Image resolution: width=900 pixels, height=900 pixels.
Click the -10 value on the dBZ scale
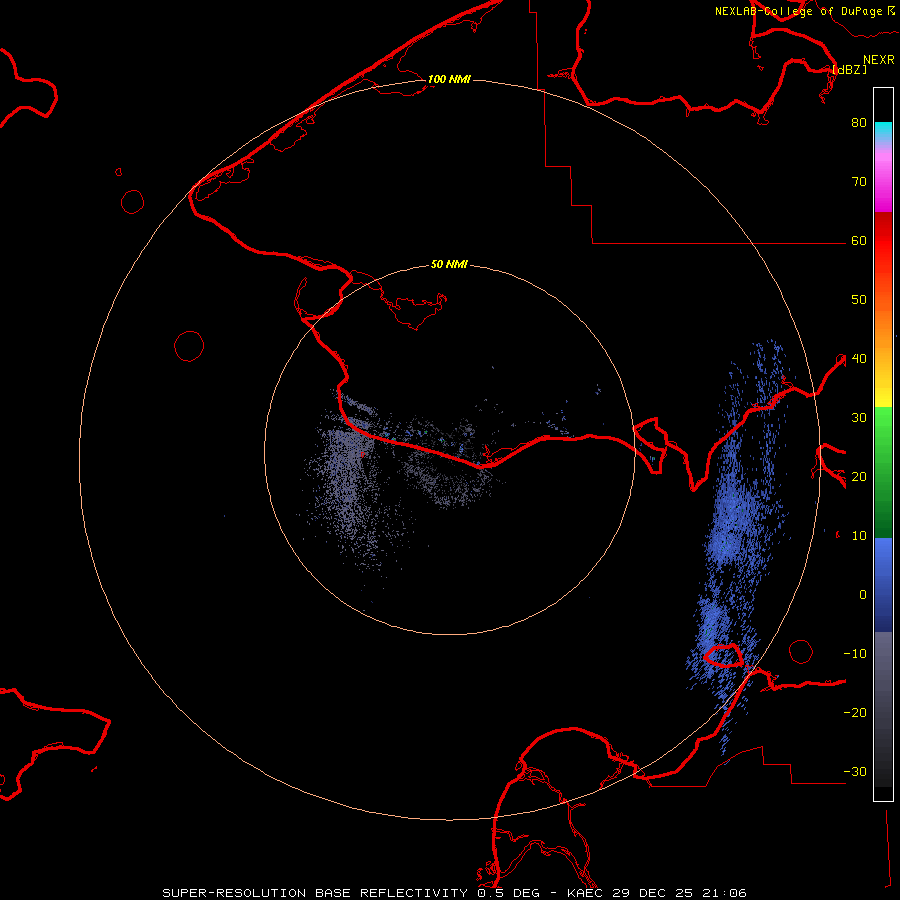[855, 654]
